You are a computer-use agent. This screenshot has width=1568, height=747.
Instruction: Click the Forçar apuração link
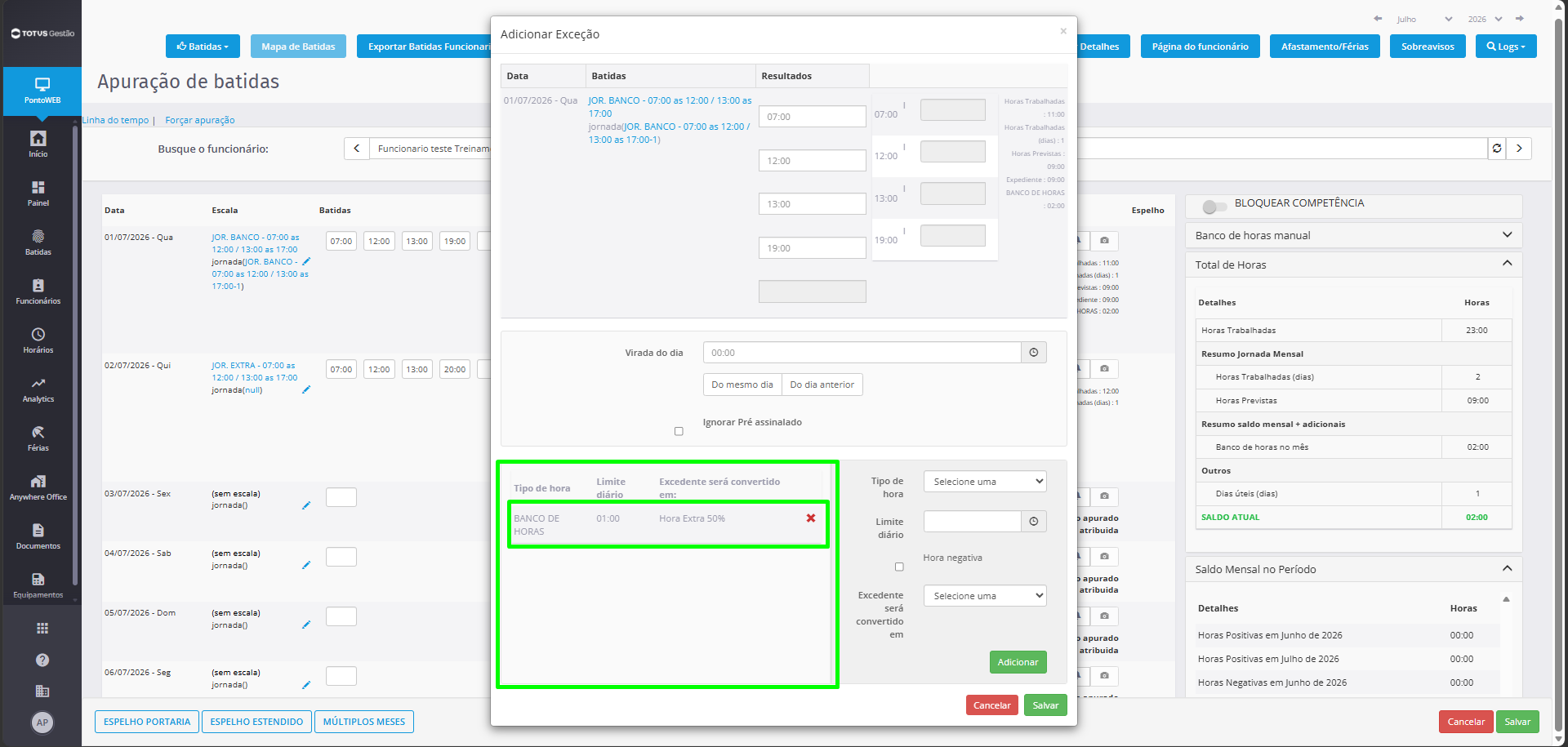200,120
